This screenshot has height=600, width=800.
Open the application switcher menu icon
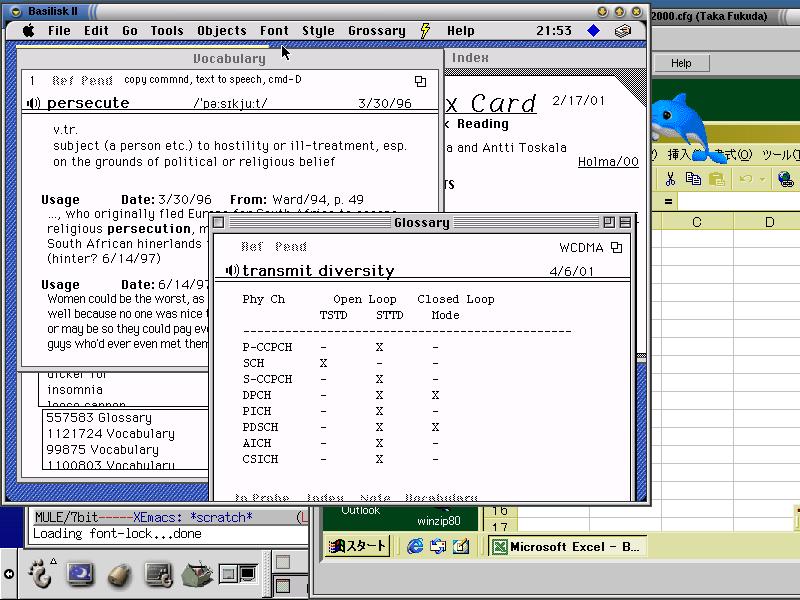[623, 31]
